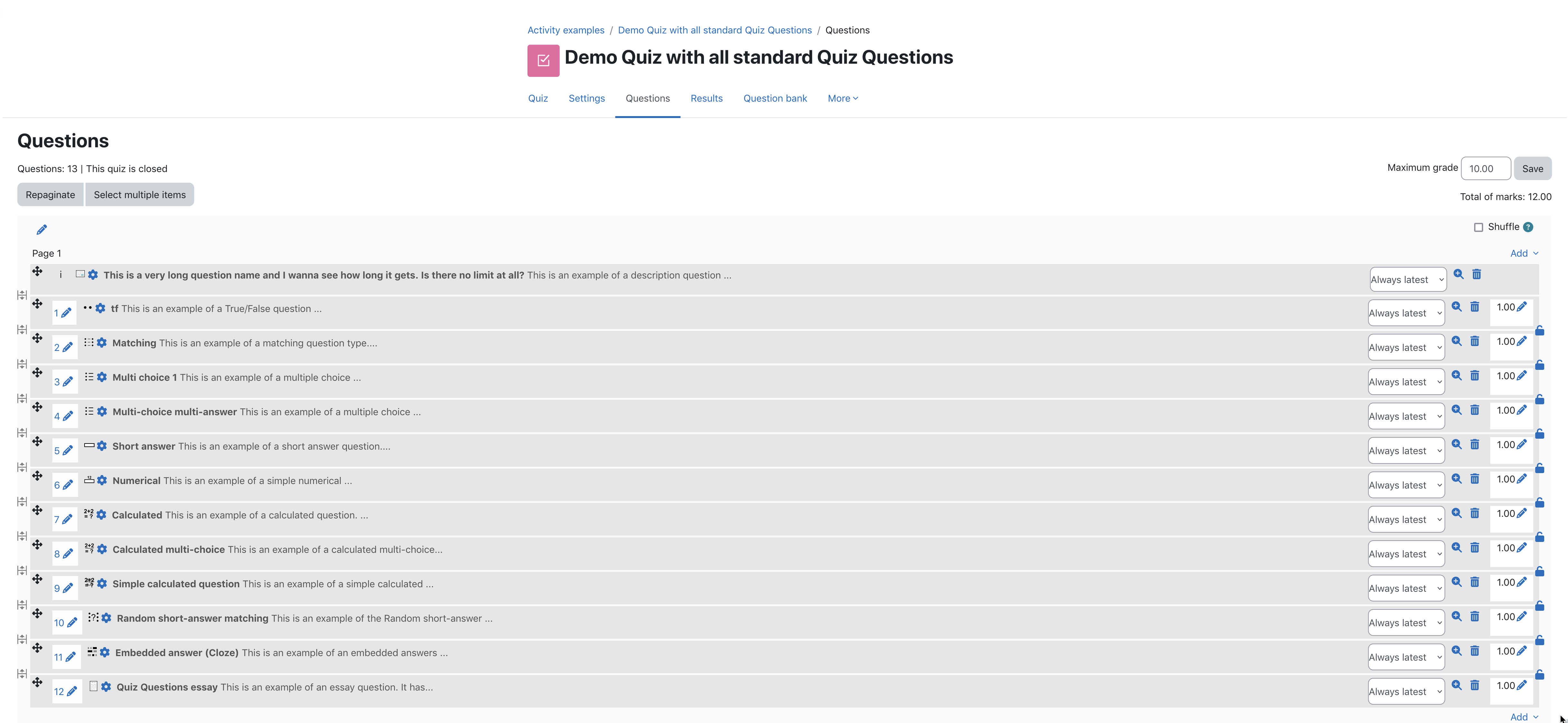Edit the section heading pencil icon
The image size is (1568, 723).
click(x=41, y=230)
